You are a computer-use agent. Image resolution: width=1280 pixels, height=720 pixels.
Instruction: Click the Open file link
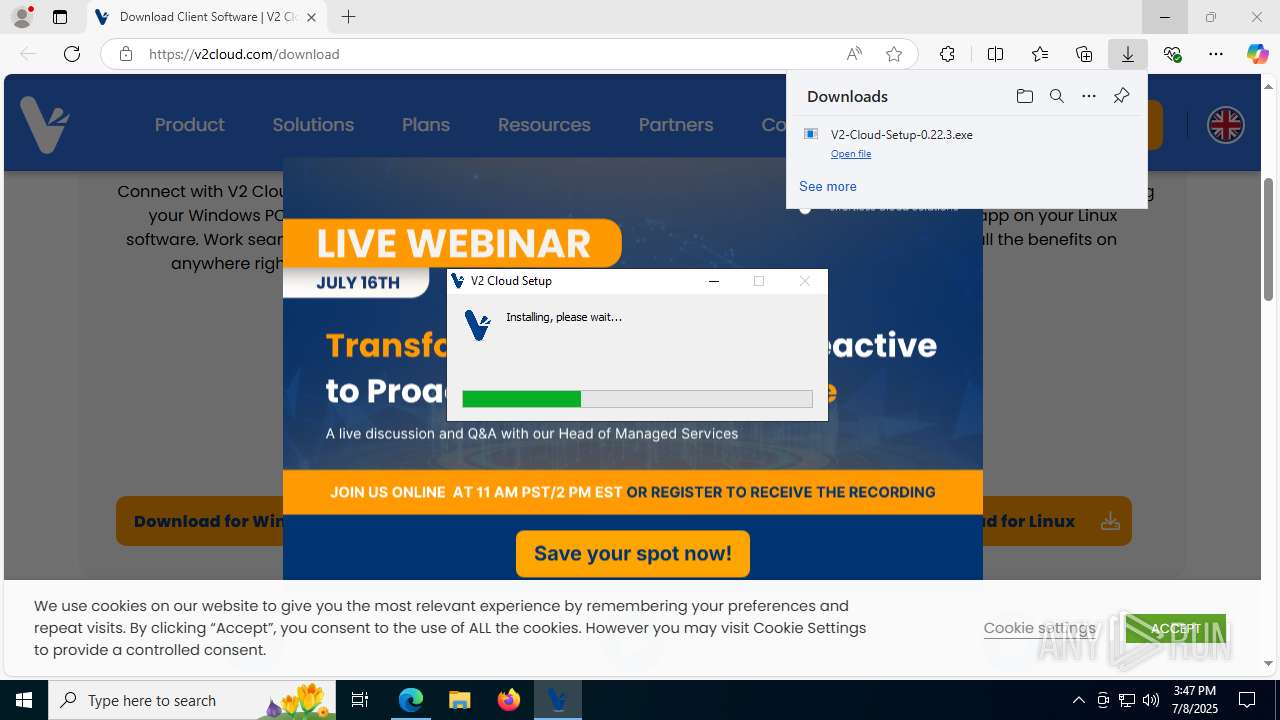click(x=851, y=154)
